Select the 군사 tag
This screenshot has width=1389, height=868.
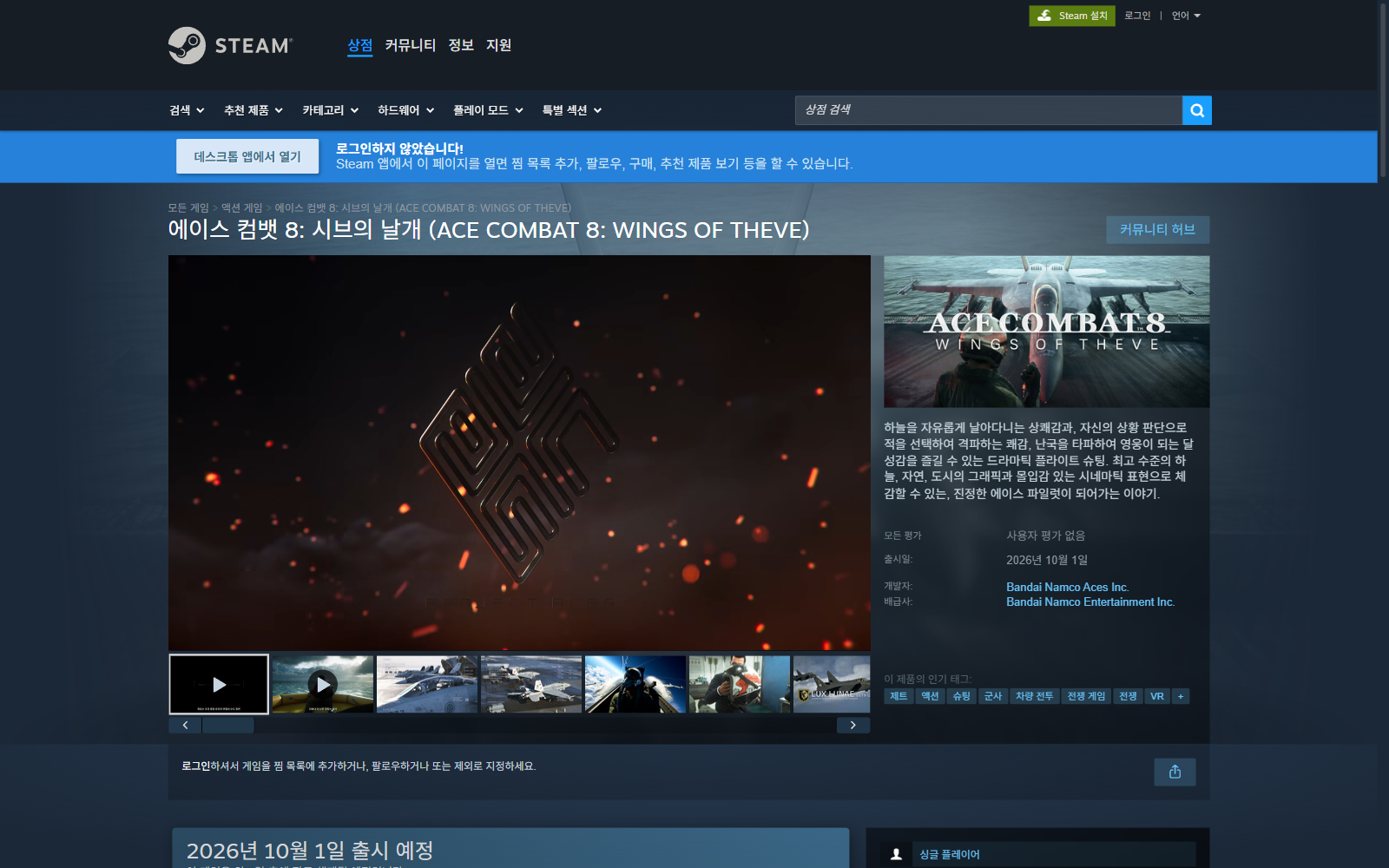tap(993, 696)
